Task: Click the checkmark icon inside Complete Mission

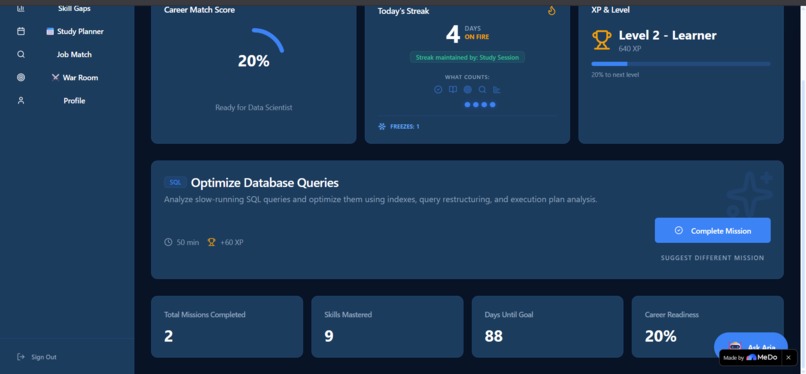Action: point(679,231)
